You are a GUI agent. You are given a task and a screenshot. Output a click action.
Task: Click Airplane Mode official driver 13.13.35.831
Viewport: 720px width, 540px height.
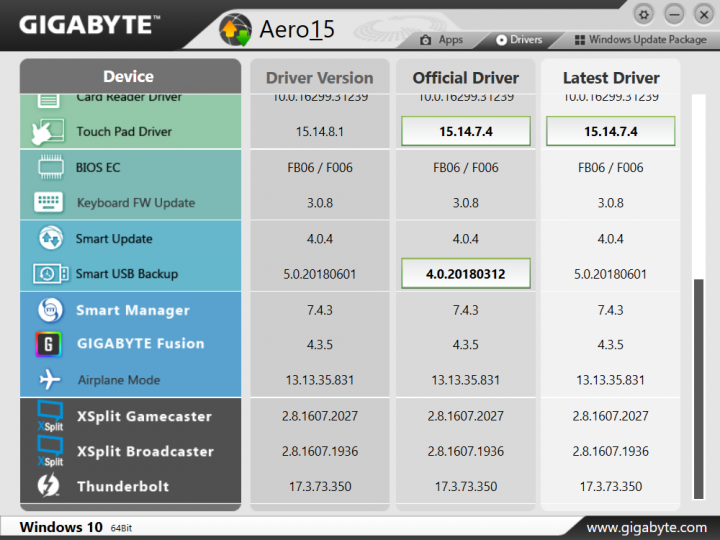tap(466, 380)
